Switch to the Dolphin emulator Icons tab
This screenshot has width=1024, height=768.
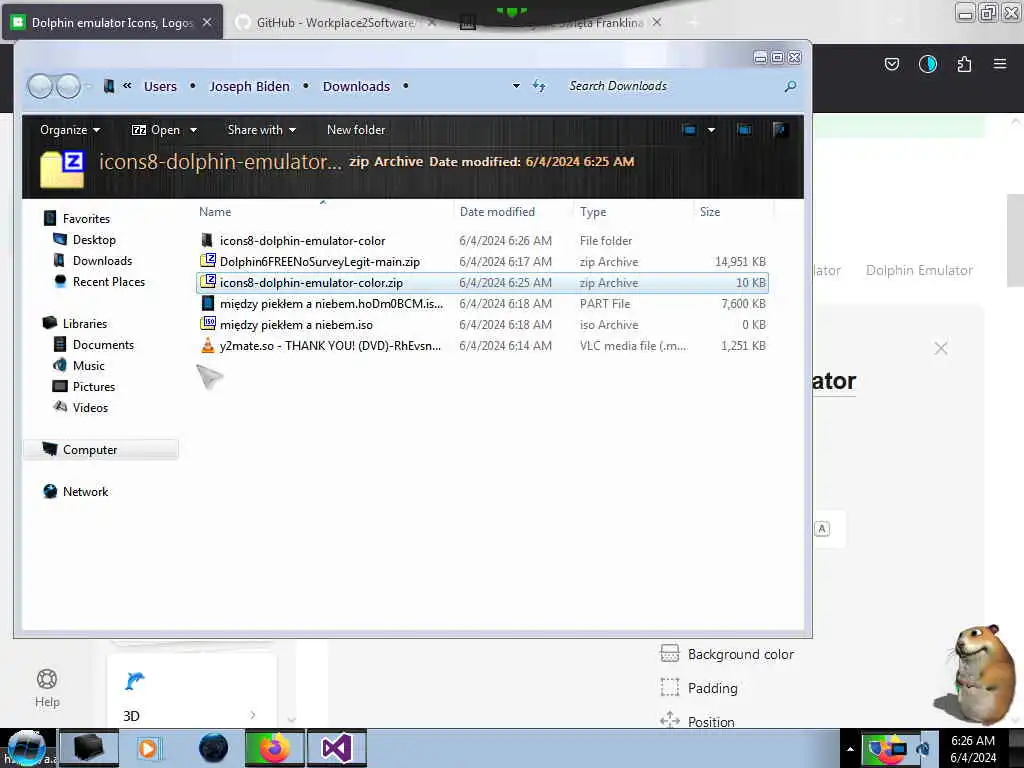[112, 22]
